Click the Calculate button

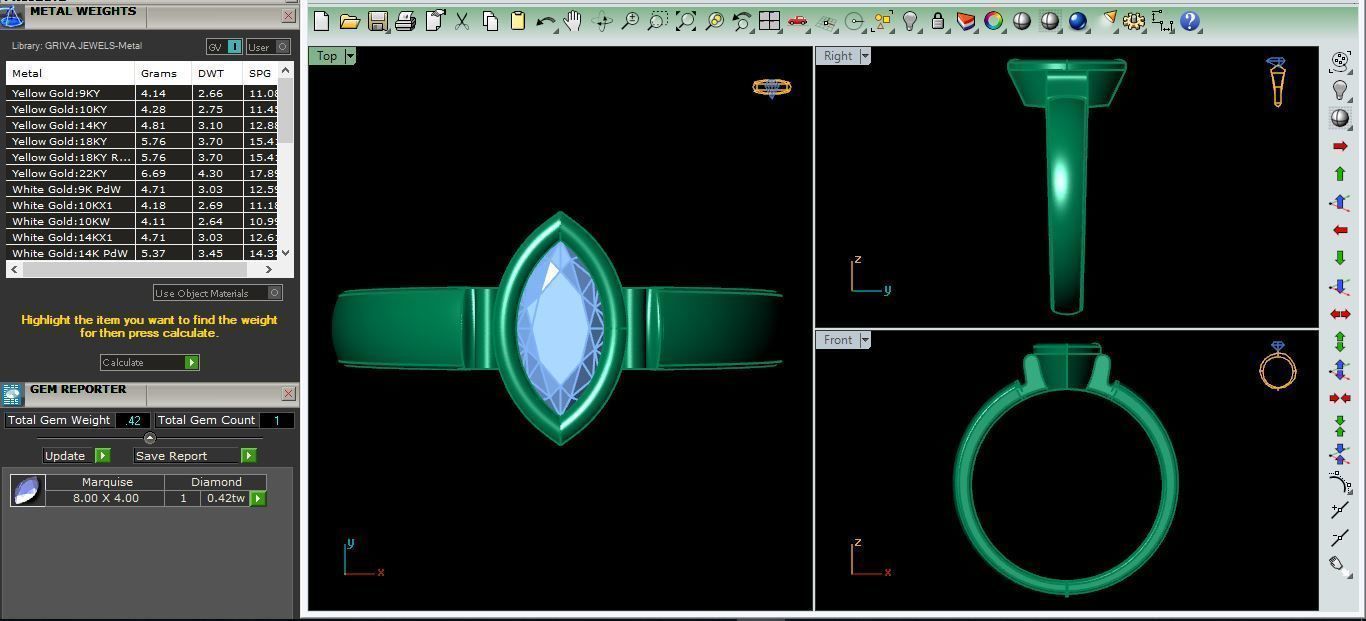coord(150,362)
